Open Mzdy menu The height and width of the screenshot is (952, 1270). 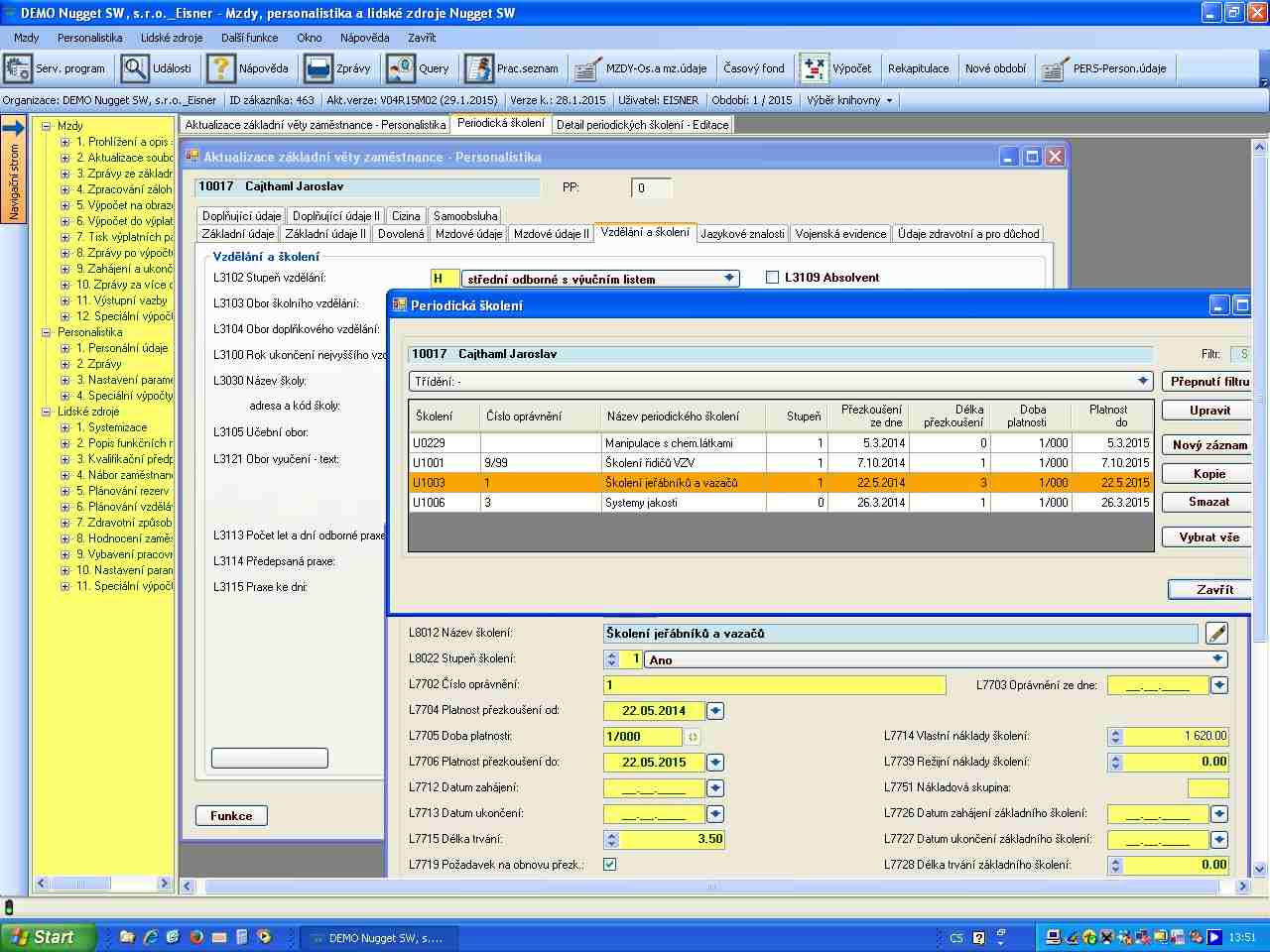coord(27,38)
